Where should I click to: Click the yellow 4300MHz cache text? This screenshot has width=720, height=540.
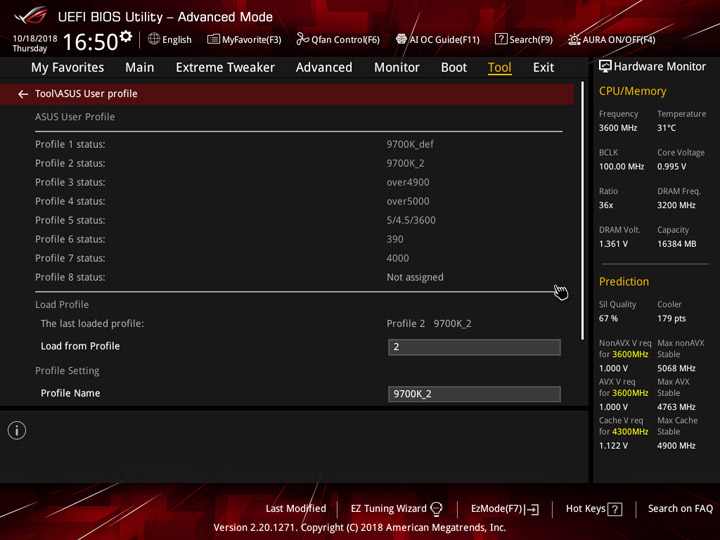(x=630, y=432)
